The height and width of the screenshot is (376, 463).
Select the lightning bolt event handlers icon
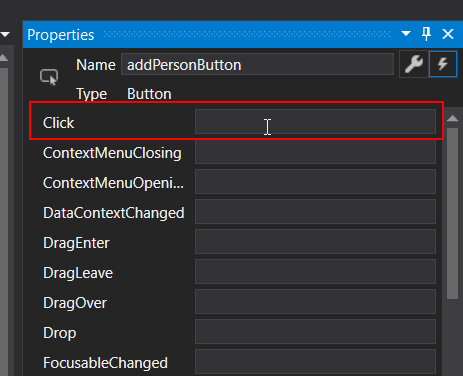click(443, 64)
